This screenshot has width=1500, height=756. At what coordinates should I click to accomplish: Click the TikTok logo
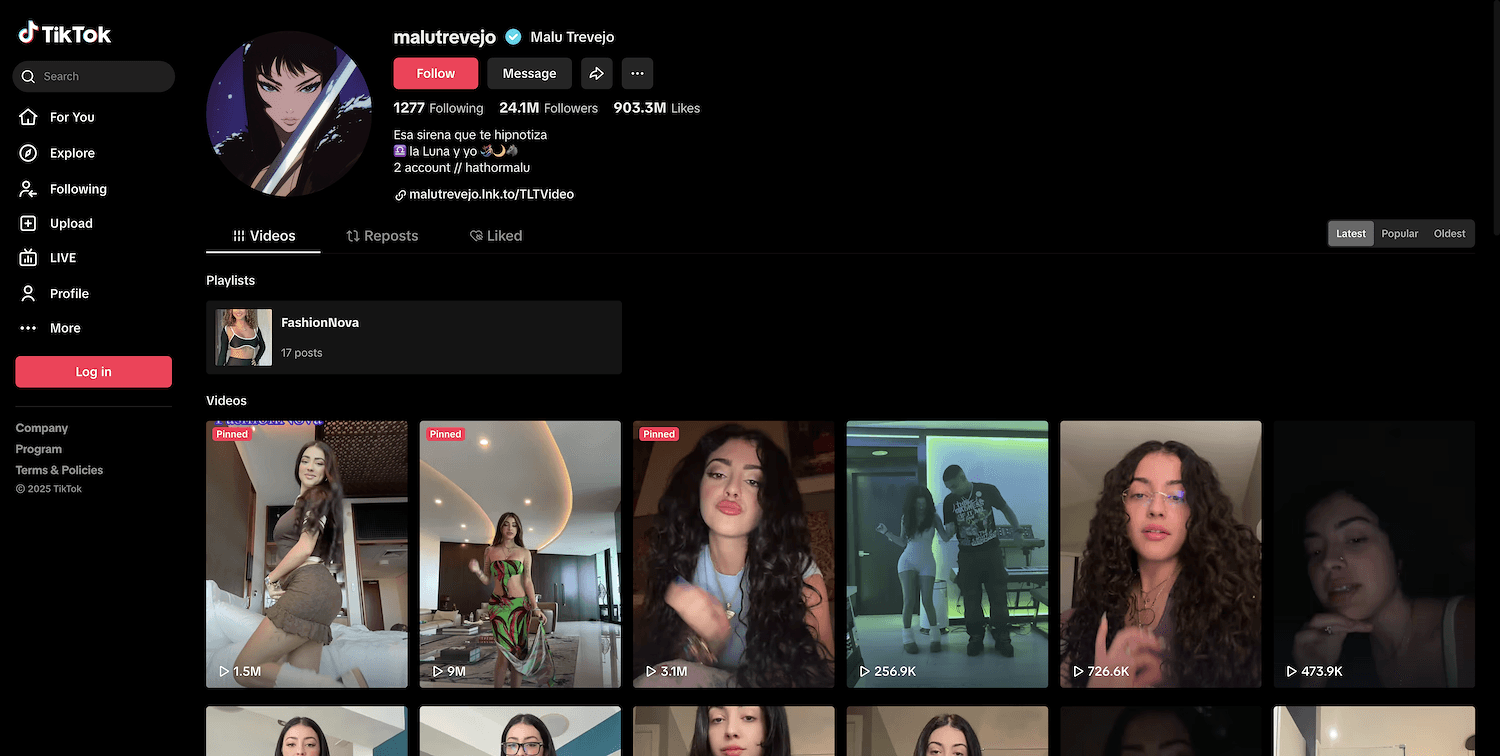[x=65, y=34]
